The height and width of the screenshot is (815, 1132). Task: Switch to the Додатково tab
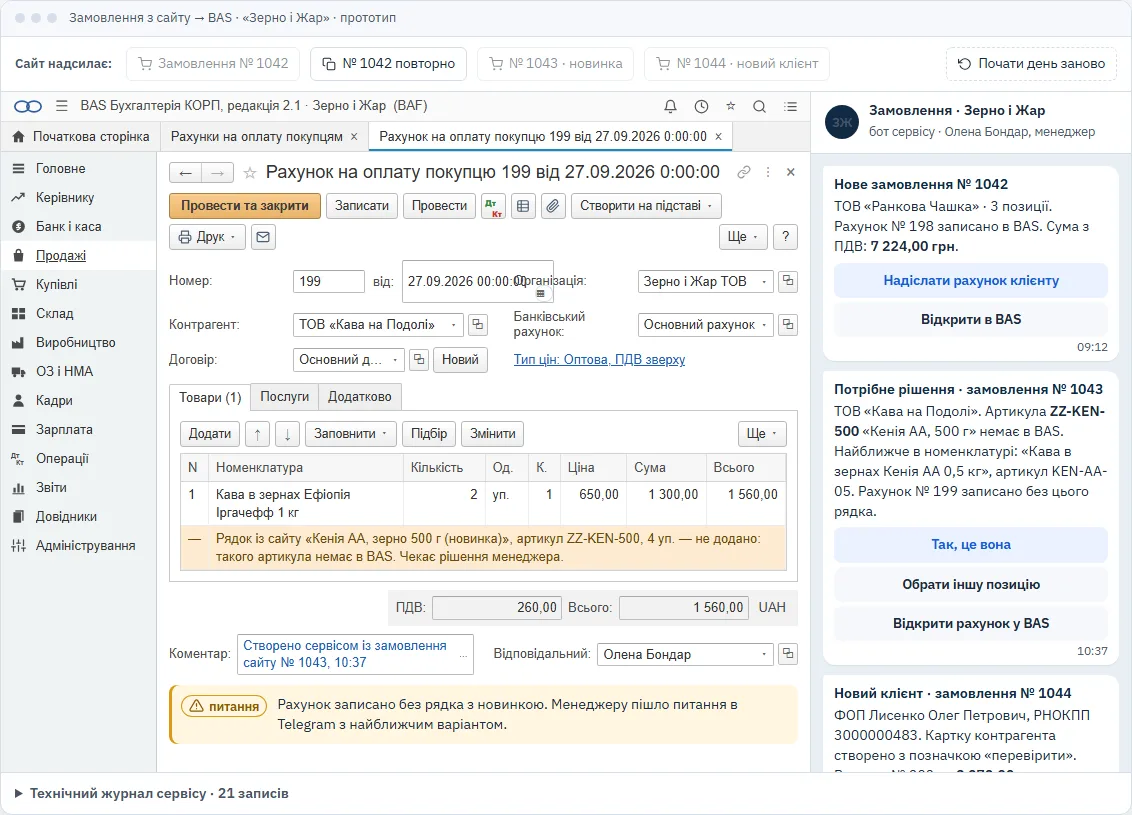coord(360,397)
